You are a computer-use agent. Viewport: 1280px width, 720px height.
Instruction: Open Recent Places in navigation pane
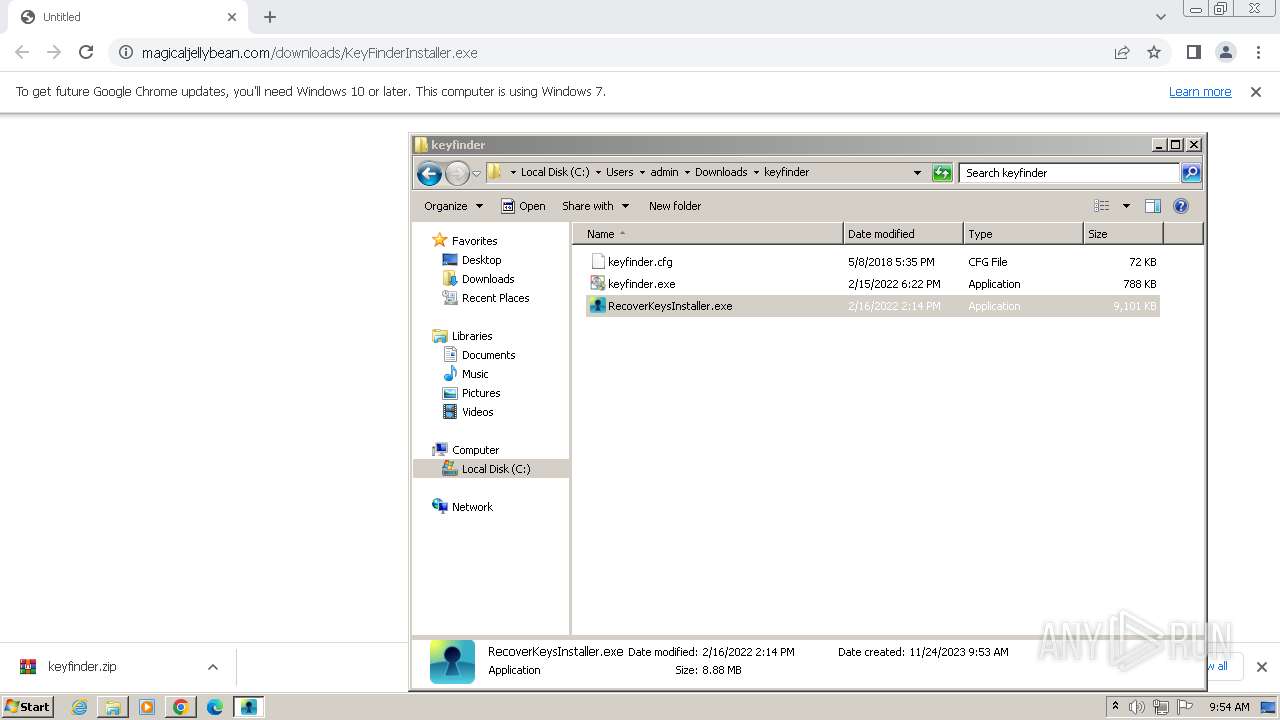[495, 298]
